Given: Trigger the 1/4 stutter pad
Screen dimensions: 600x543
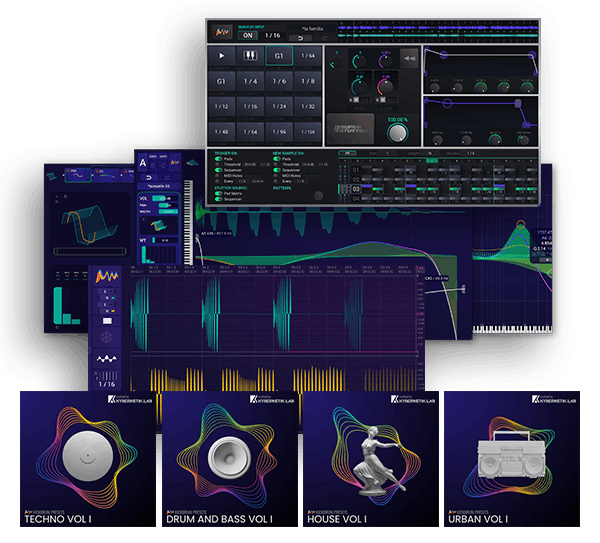Looking at the screenshot, I should click(x=250, y=81).
